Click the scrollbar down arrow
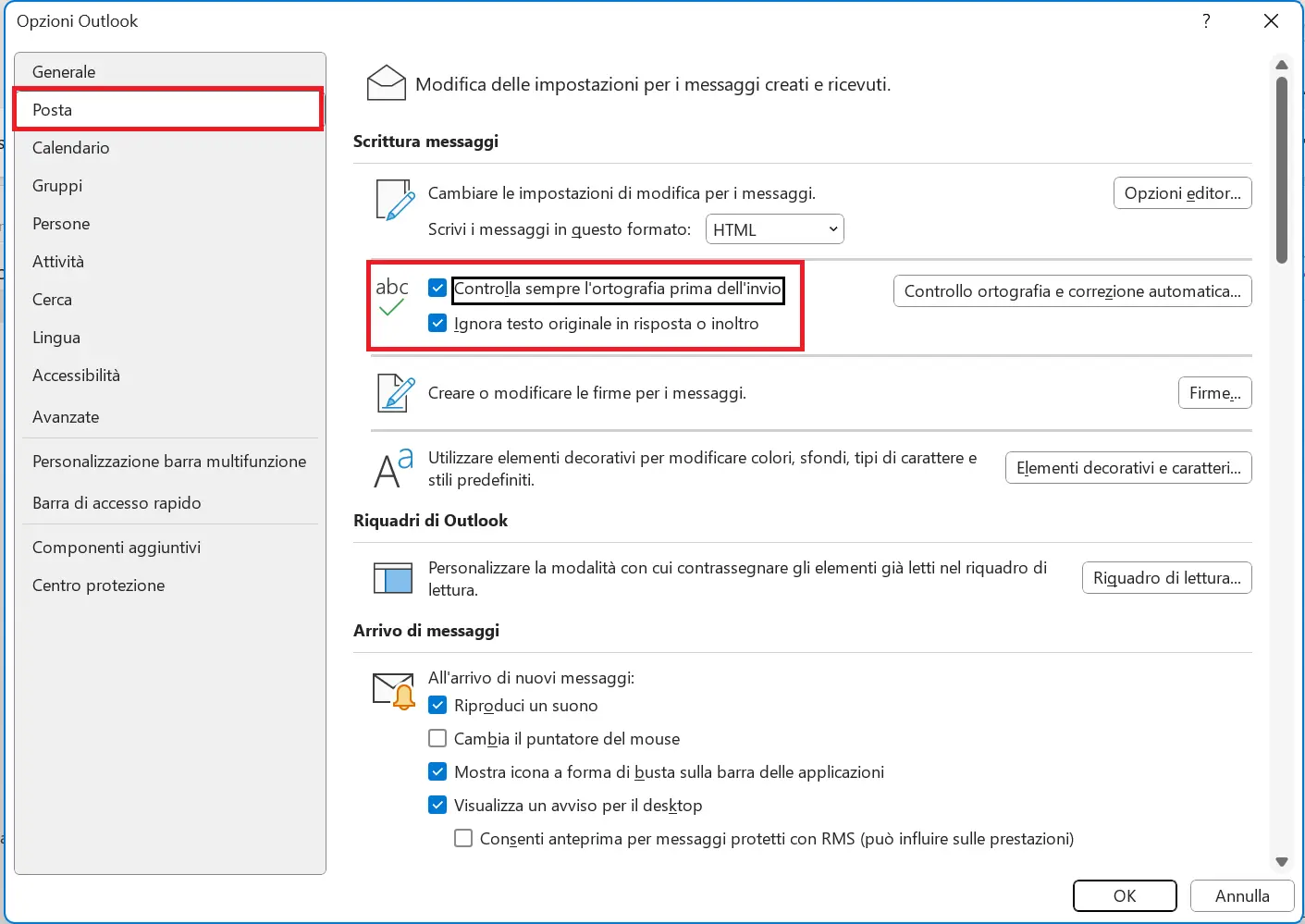 point(1281,862)
